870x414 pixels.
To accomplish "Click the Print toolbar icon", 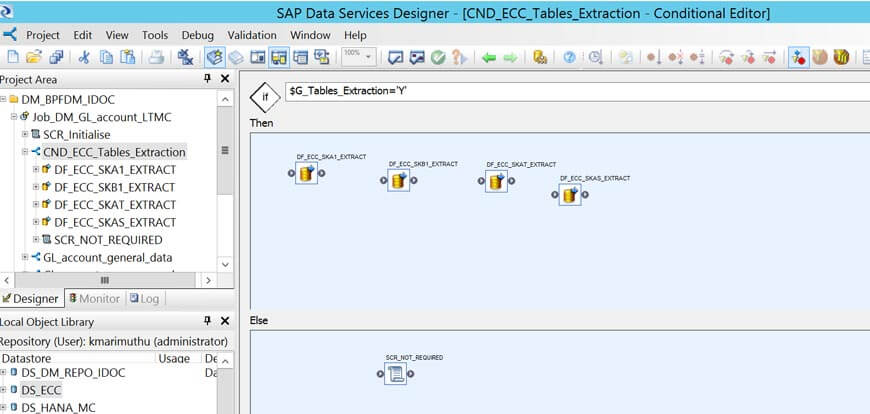I will click(156, 57).
